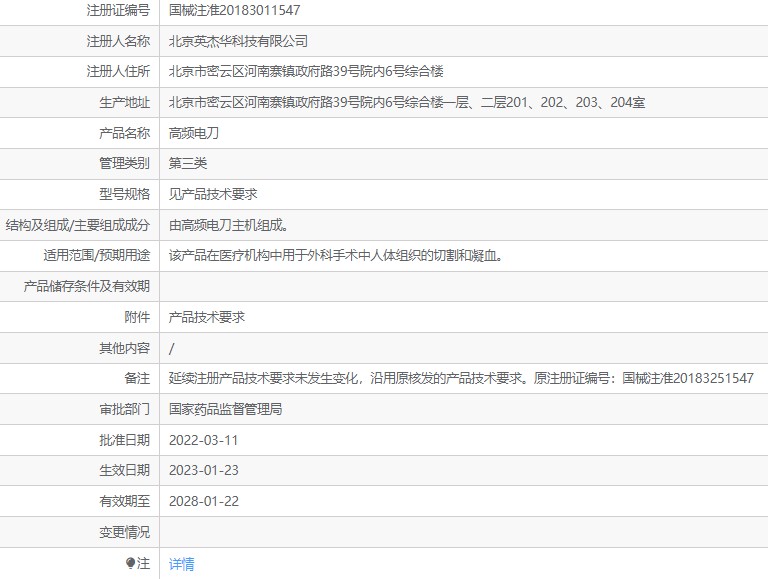Click the expiry date 2028-01-22
This screenshot has width=768, height=579.
pos(204,501)
